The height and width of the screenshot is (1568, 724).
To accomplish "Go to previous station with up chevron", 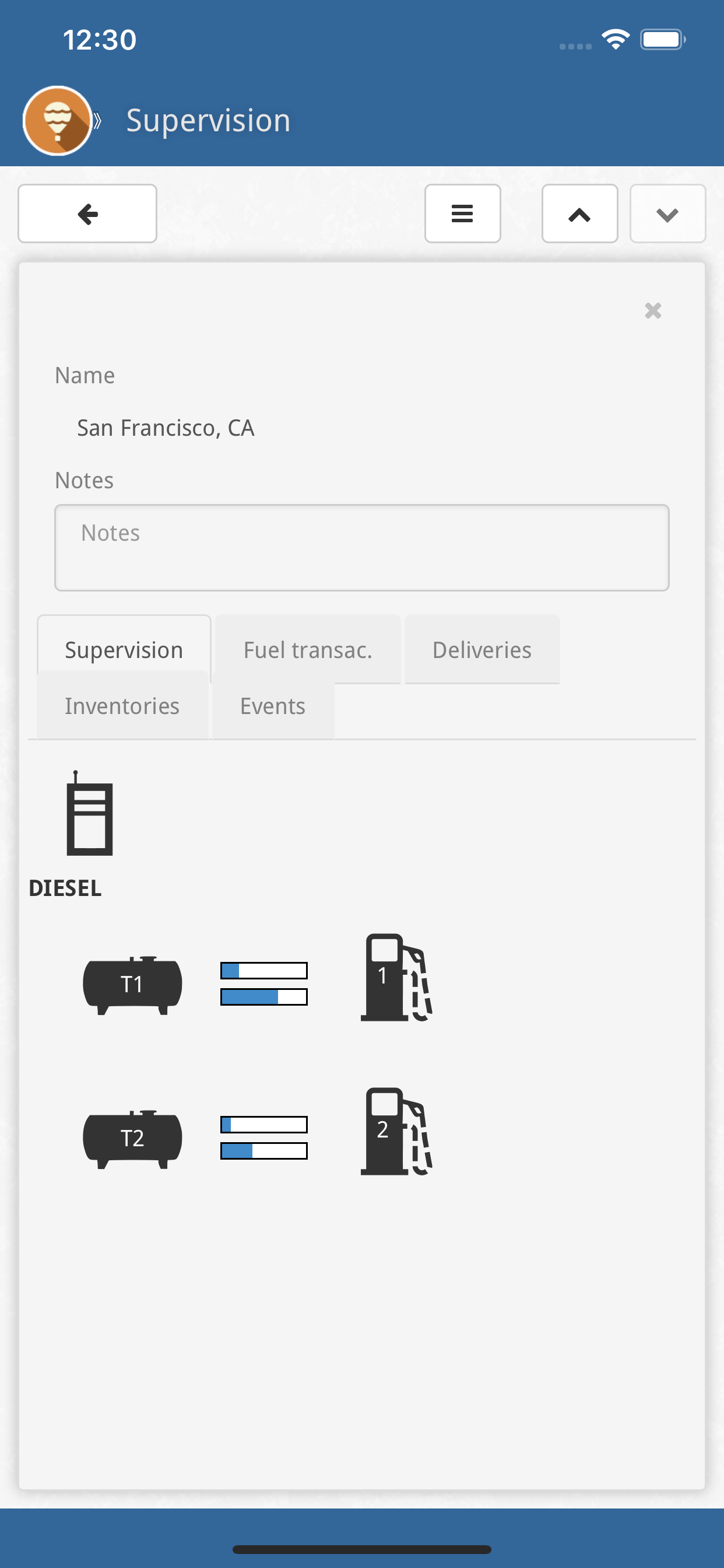I will click(x=579, y=213).
